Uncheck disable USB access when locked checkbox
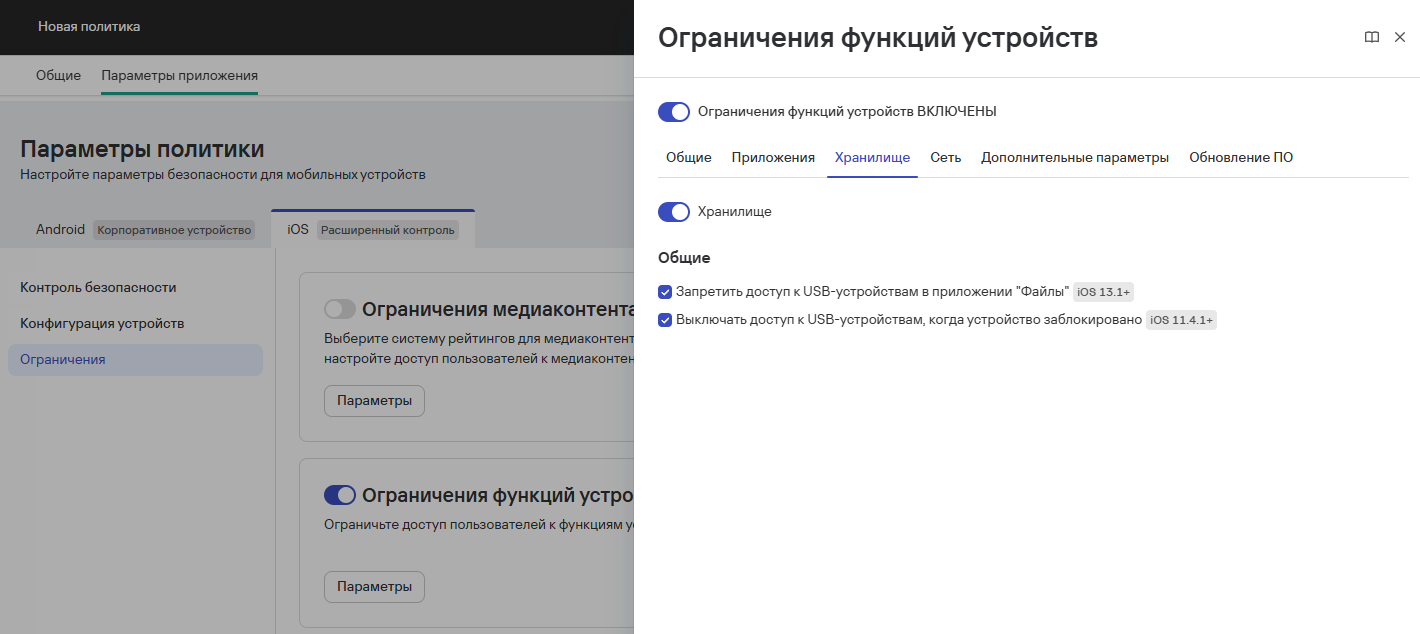This screenshot has width=1420, height=634. click(x=665, y=320)
